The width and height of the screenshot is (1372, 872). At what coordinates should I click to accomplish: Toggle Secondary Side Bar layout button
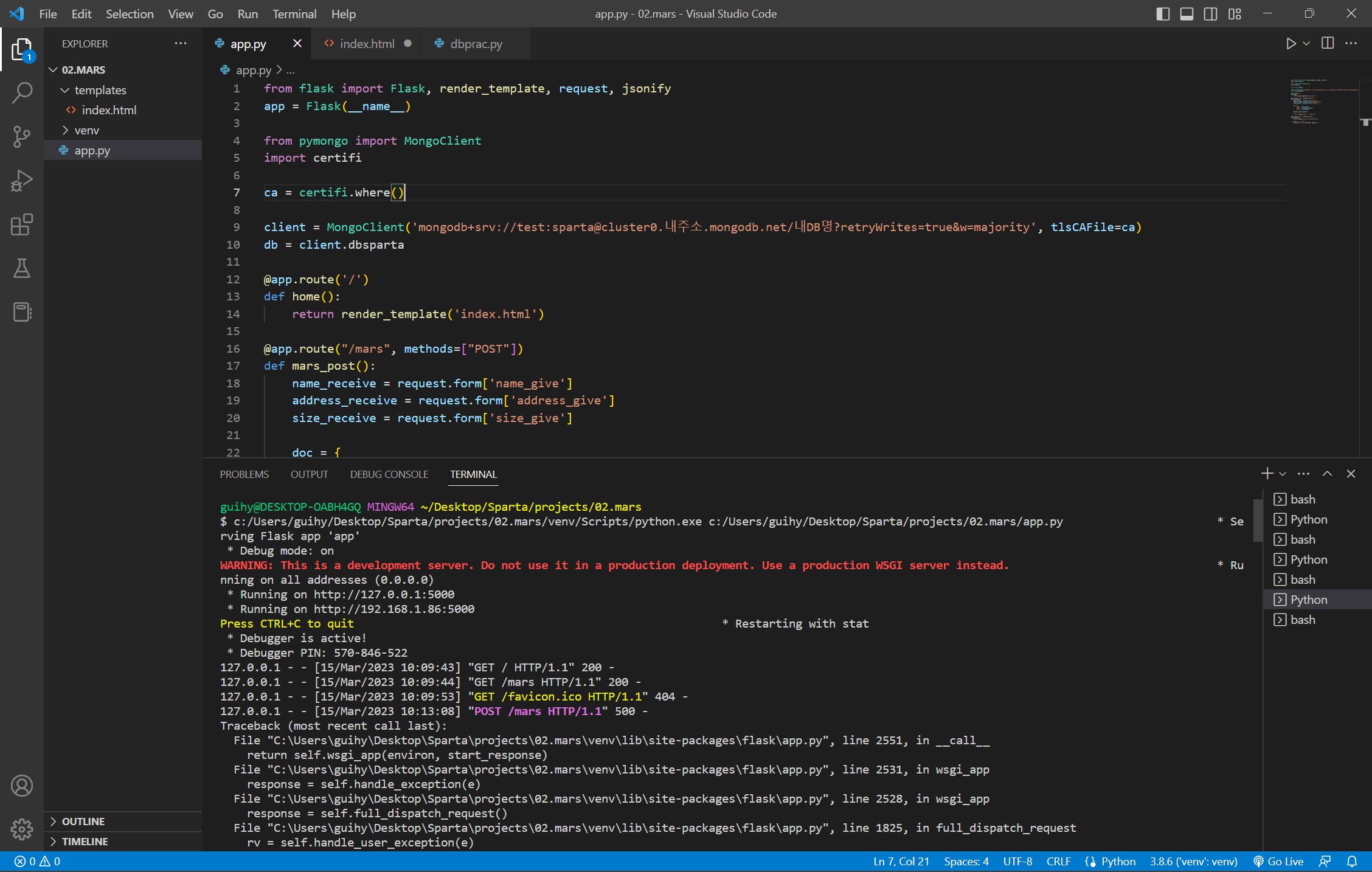coord(1210,14)
